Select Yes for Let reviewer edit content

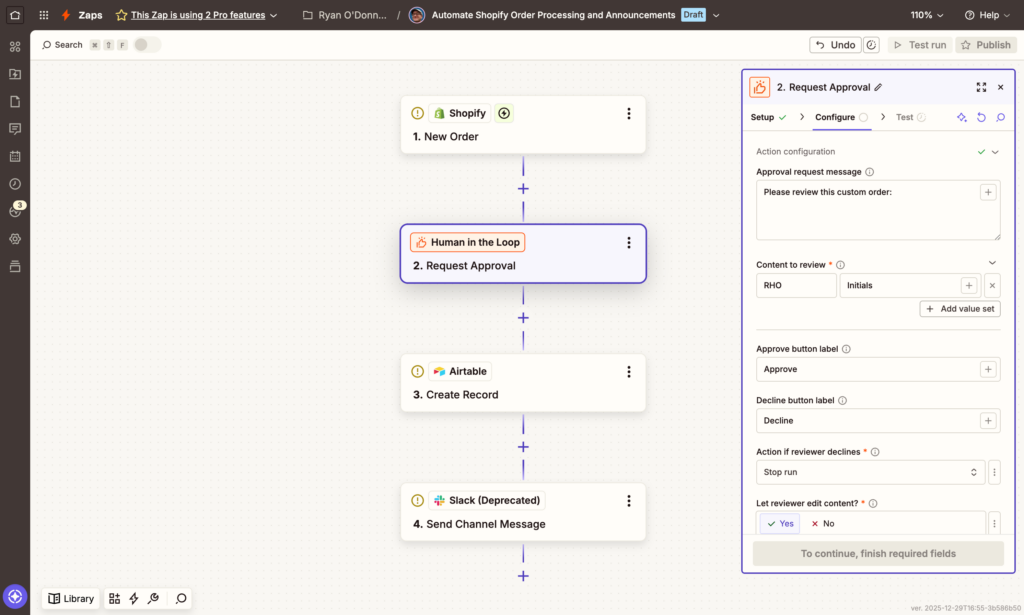pyautogui.click(x=778, y=523)
